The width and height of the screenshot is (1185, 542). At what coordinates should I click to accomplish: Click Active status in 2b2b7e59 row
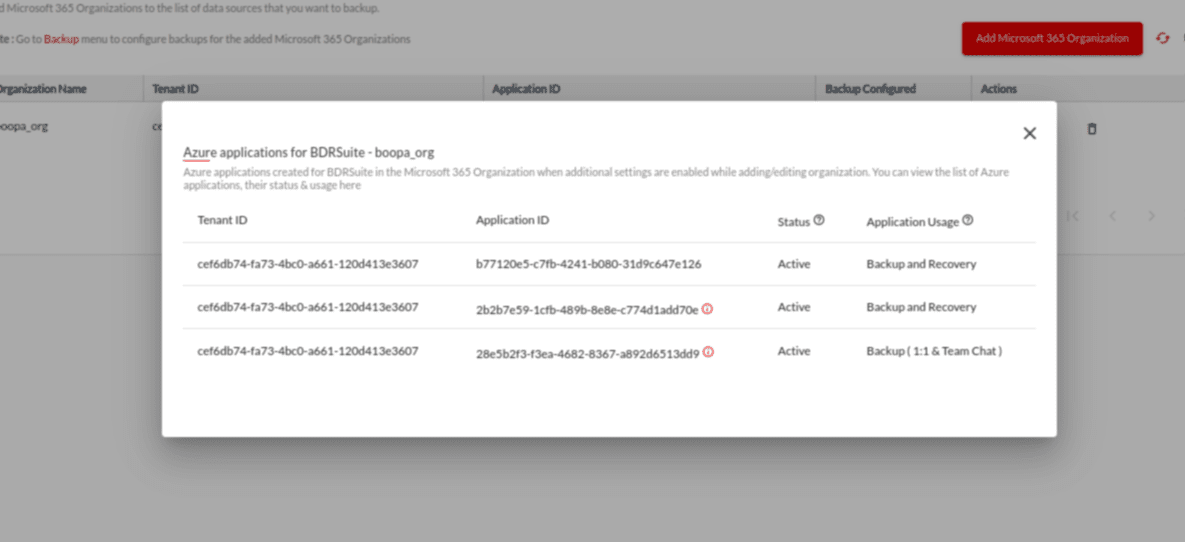(x=794, y=308)
